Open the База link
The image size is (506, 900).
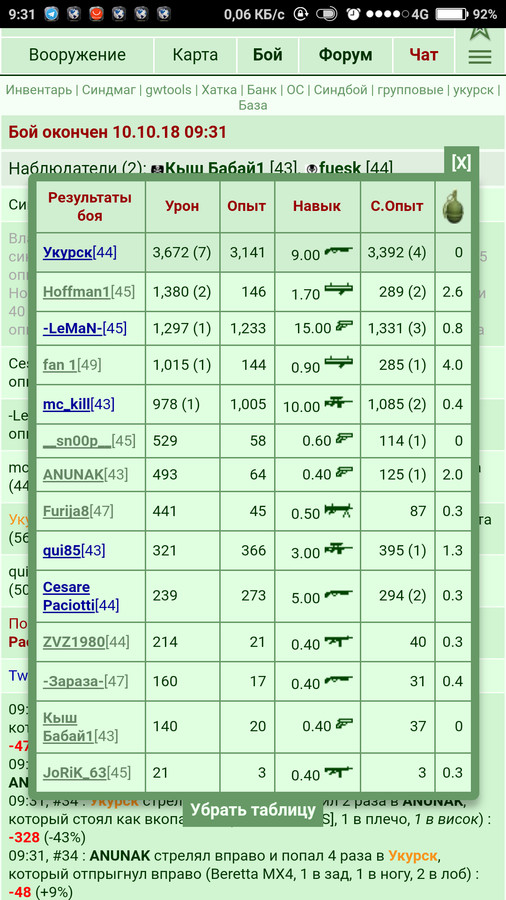(x=253, y=106)
